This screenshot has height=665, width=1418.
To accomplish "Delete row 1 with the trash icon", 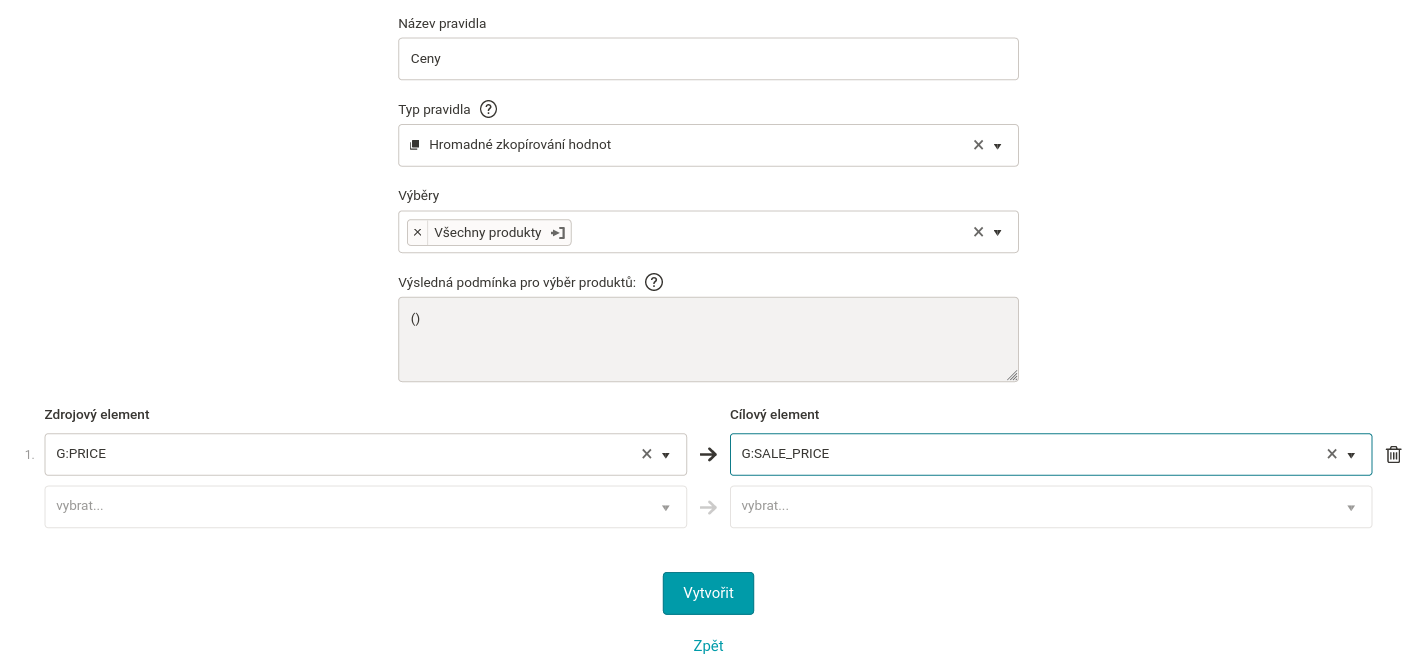I will 1394,454.
